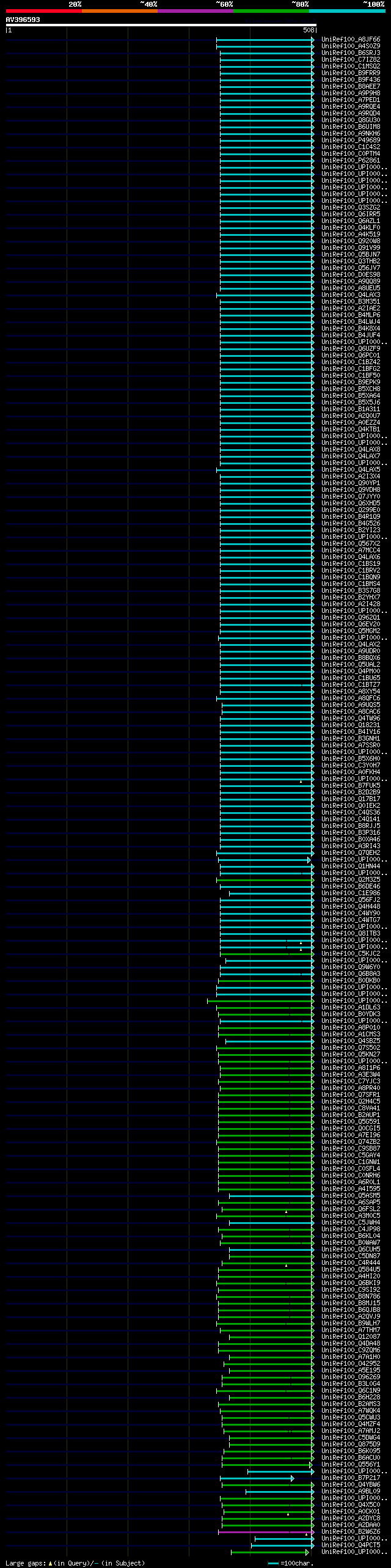Open the UniRef100_P49689 entry
The width and height of the screenshot is (391, 1568).
(351, 141)
